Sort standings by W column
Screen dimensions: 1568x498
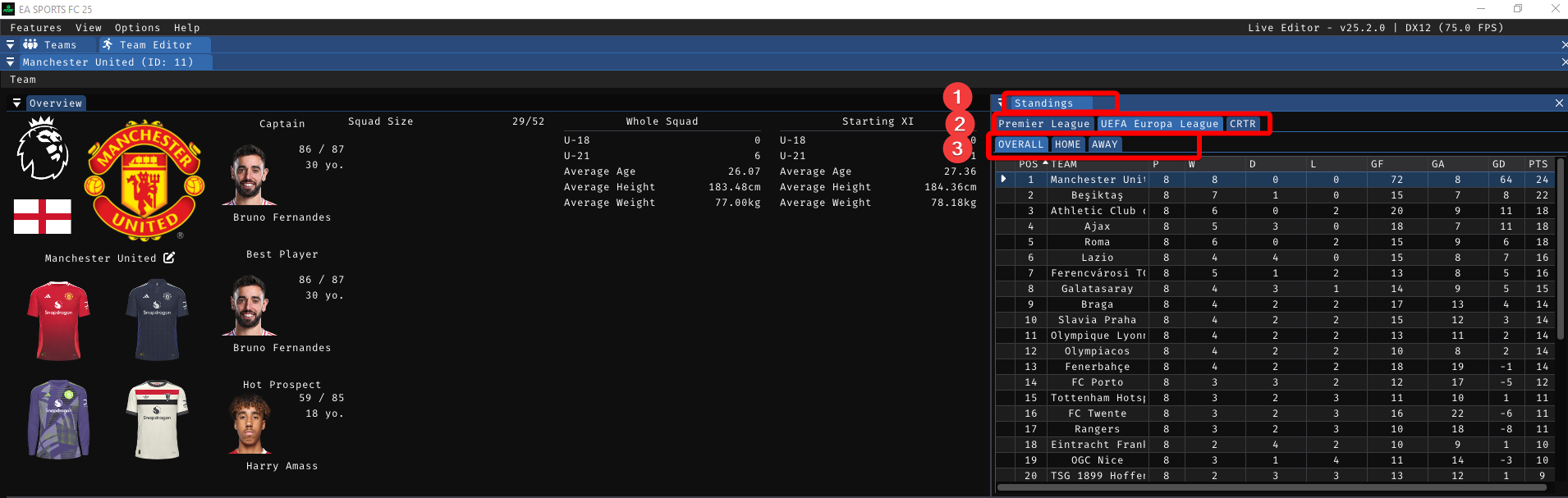pos(1214,164)
